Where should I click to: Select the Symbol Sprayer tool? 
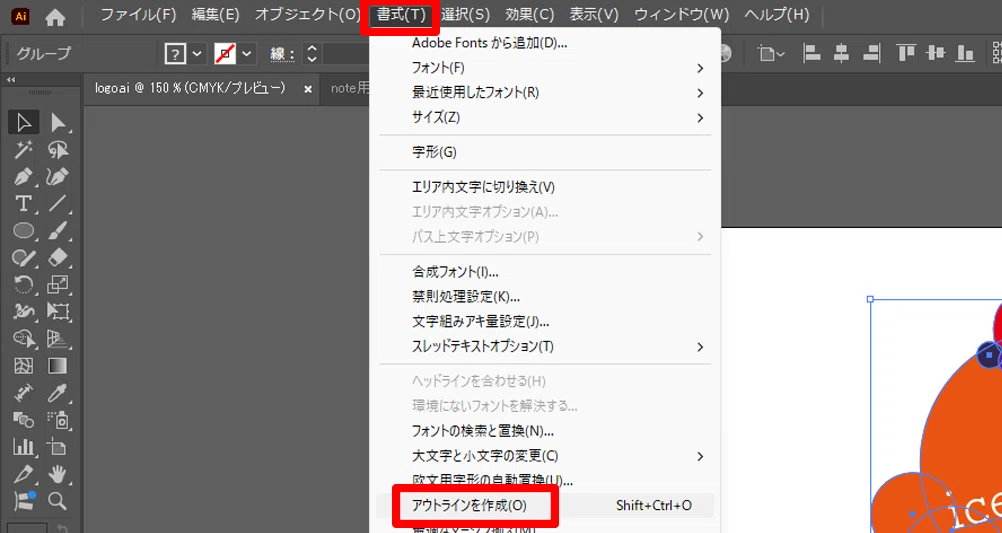point(58,419)
